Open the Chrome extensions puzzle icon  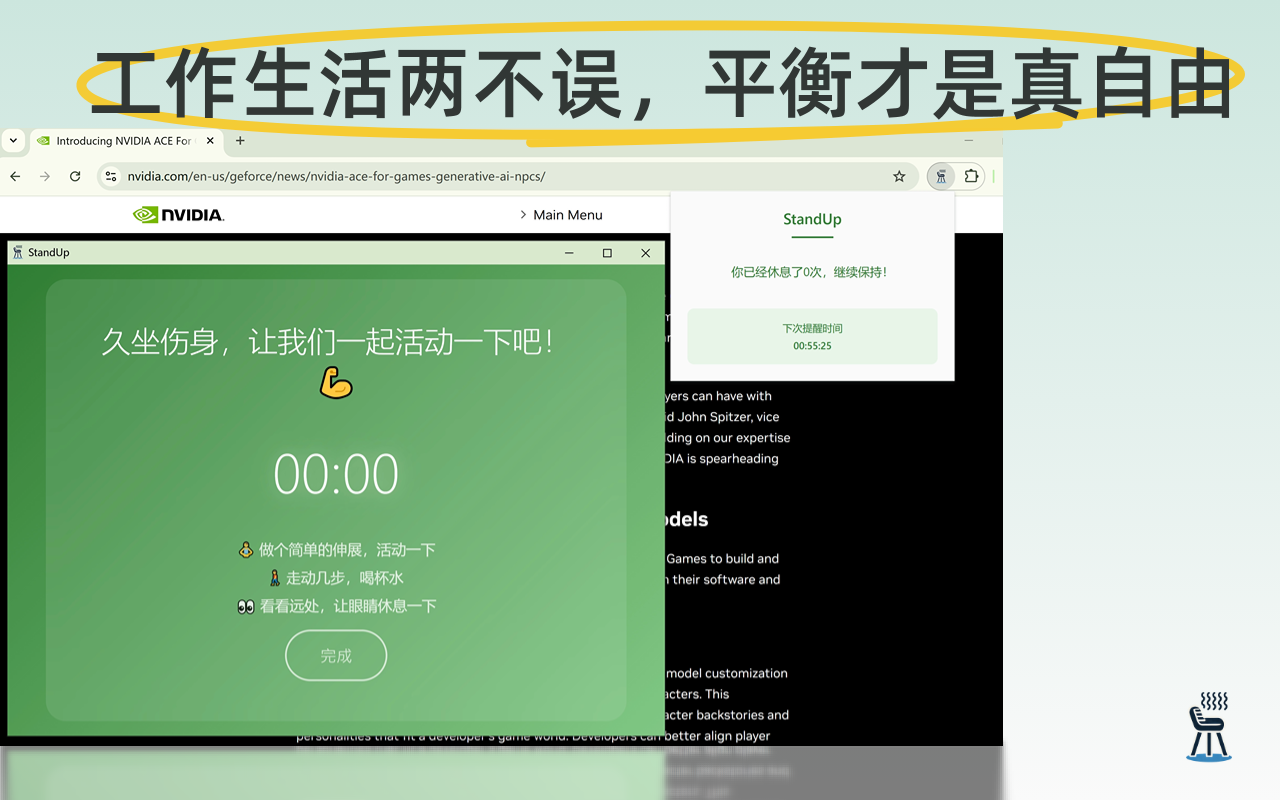971,176
